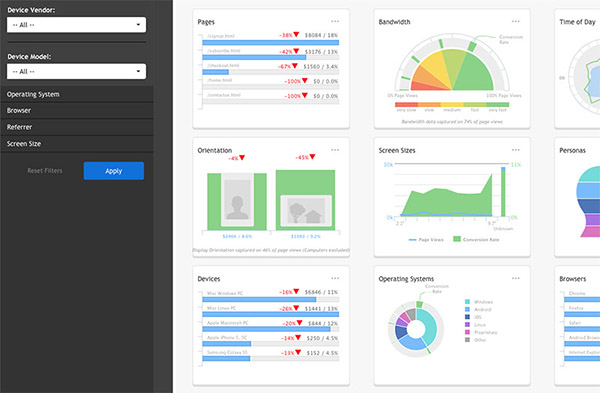600x393 pixels.
Task: Open the Screen Sizes card options menu
Action: click(x=516, y=150)
